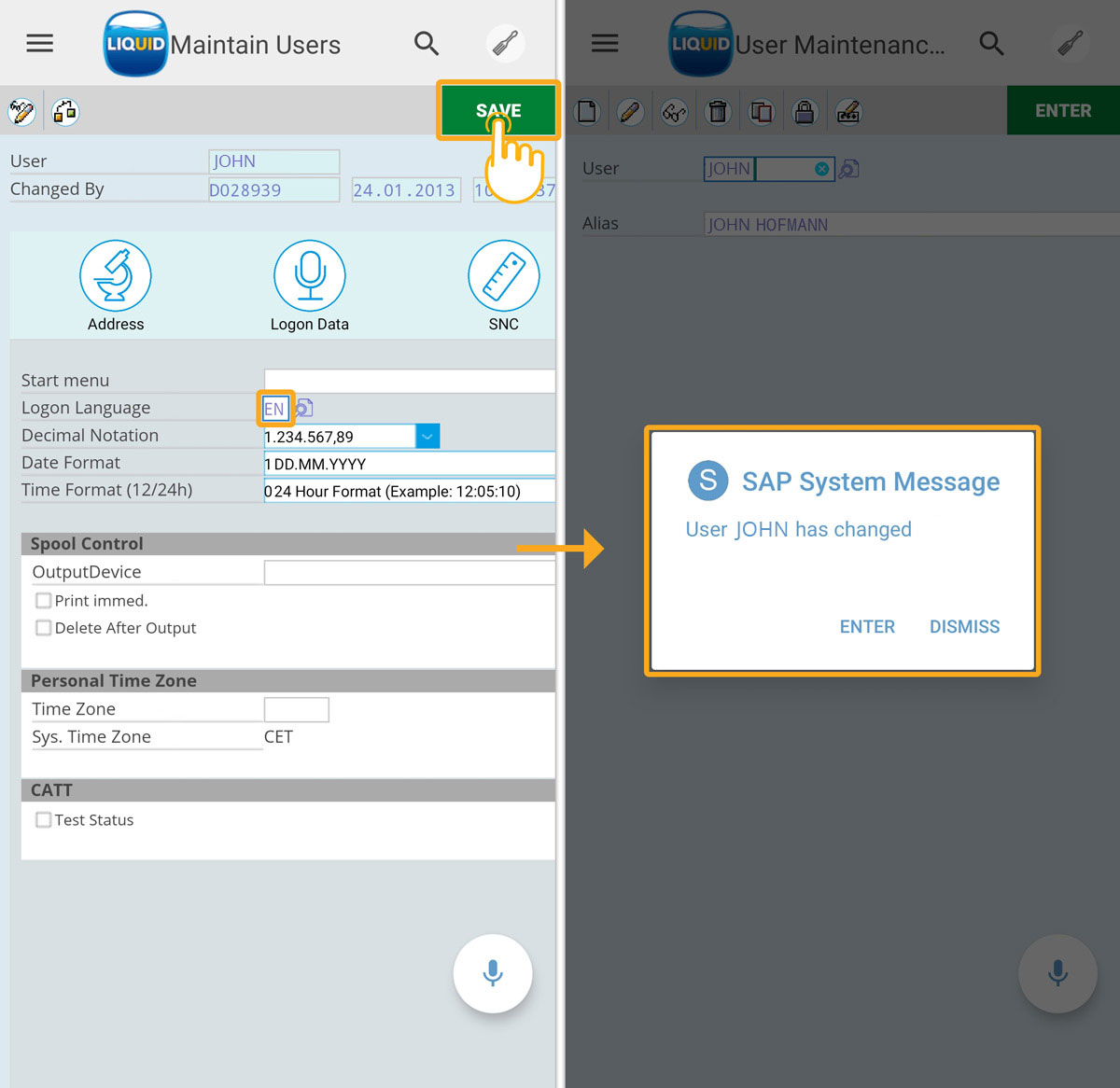Click the green SAVE button
The width and height of the screenshot is (1120, 1088).
click(498, 110)
